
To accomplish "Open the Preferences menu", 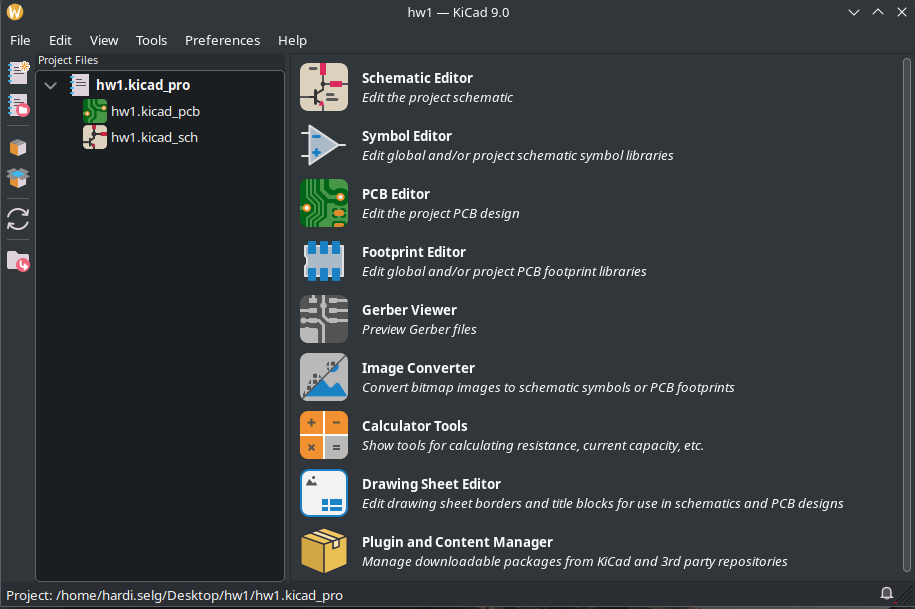I will (x=222, y=40).
